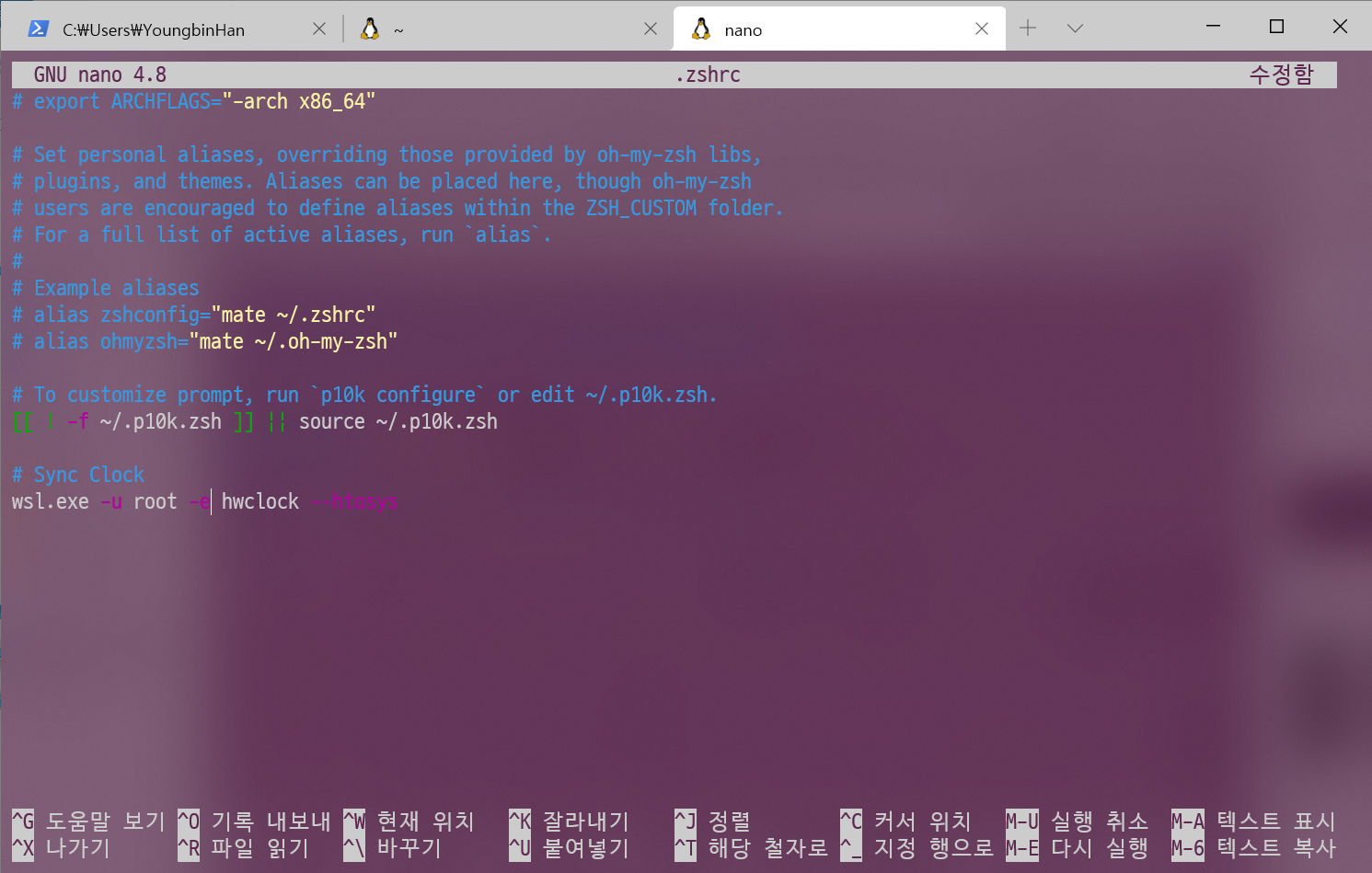This screenshot has width=1372, height=873.
Task: Click the Linux penguin icon on second tab
Action: [x=370, y=29]
